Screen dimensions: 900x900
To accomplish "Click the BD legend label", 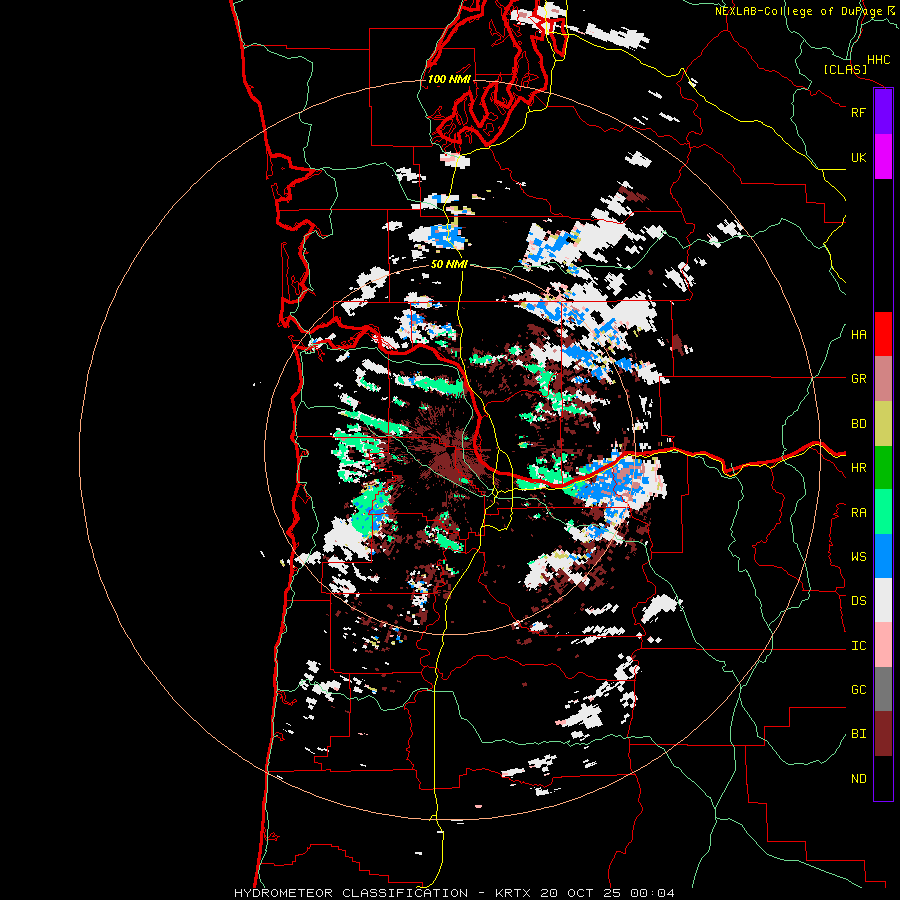I will (859, 424).
